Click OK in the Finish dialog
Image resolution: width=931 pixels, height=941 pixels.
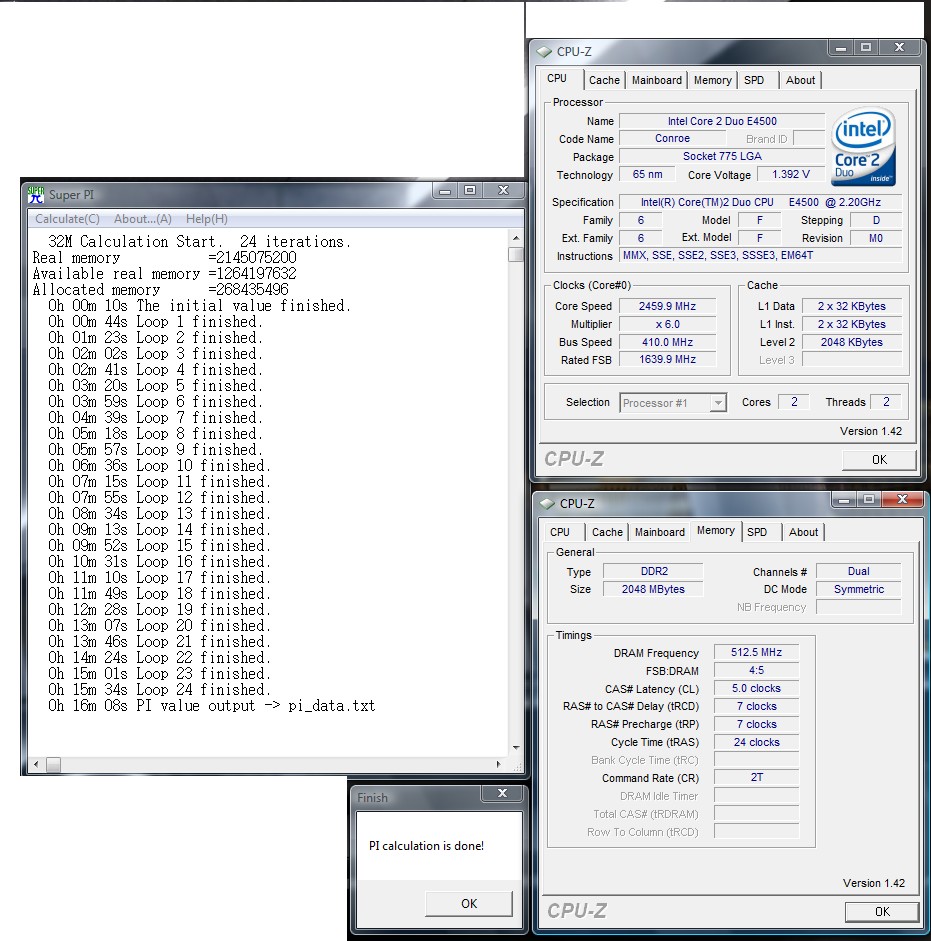[x=469, y=904]
